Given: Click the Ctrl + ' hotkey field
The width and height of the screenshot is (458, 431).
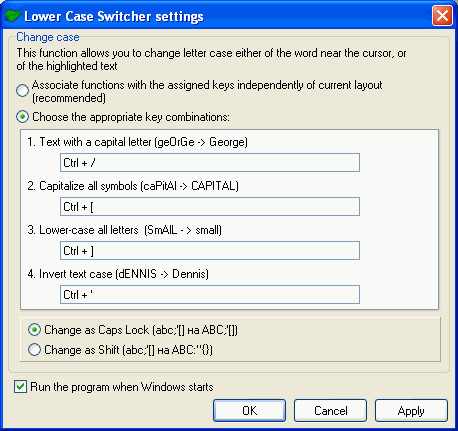Looking at the screenshot, I should click(210, 295).
